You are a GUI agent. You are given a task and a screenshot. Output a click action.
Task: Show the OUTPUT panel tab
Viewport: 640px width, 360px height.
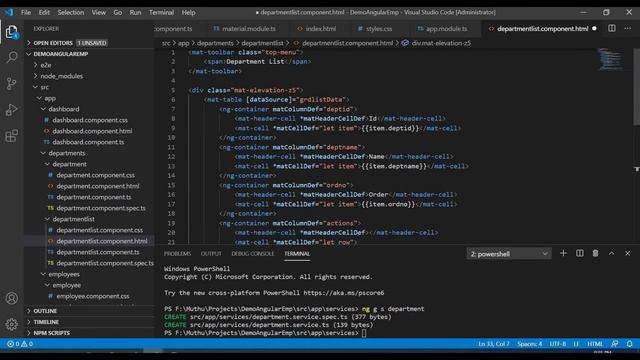pos(211,253)
